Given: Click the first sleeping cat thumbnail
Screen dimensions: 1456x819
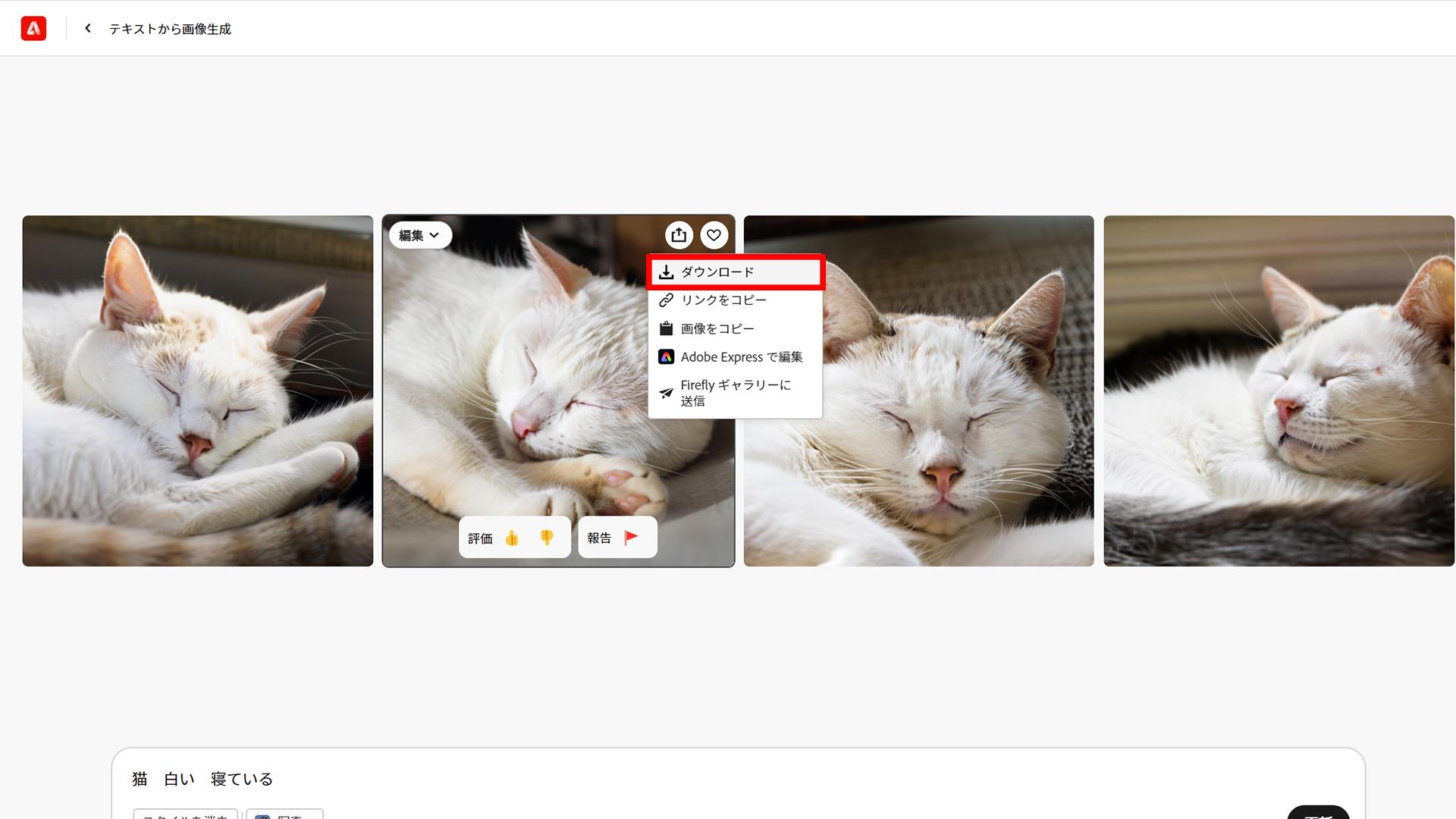Looking at the screenshot, I should [x=197, y=391].
